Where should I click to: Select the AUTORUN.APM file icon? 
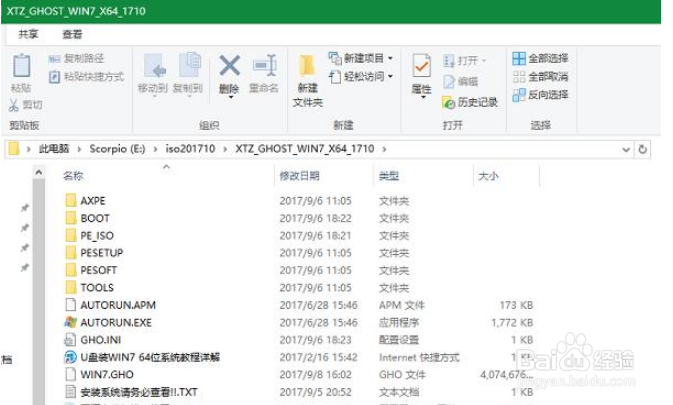click(x=70, y=305)
